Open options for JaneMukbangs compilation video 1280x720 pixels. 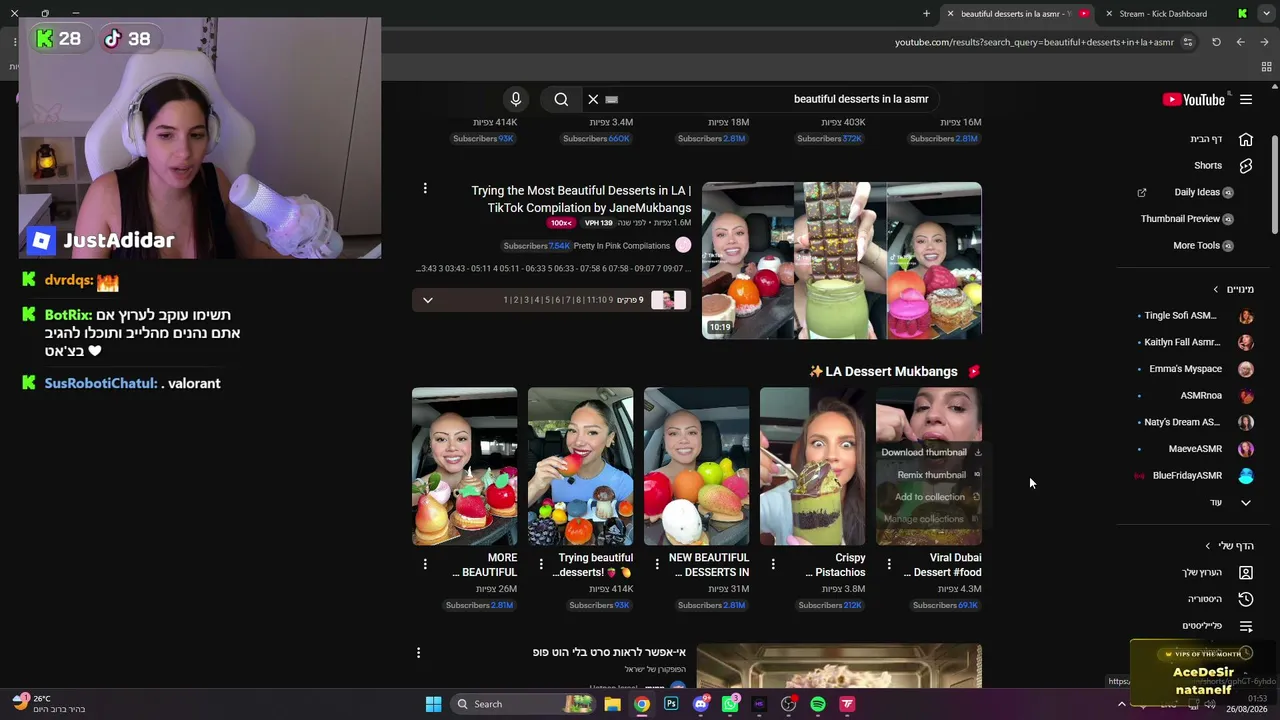[x=425, y=189]
